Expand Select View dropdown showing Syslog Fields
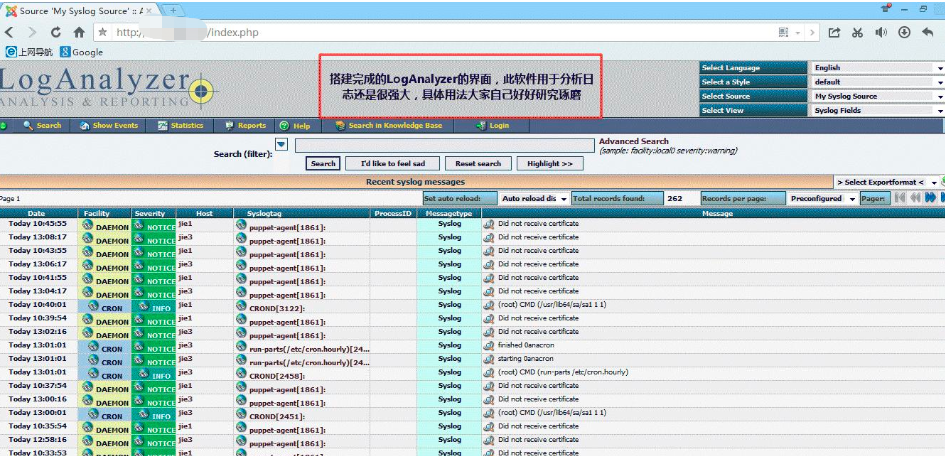The width and height of the screenshot is (945, 456). 878,110
